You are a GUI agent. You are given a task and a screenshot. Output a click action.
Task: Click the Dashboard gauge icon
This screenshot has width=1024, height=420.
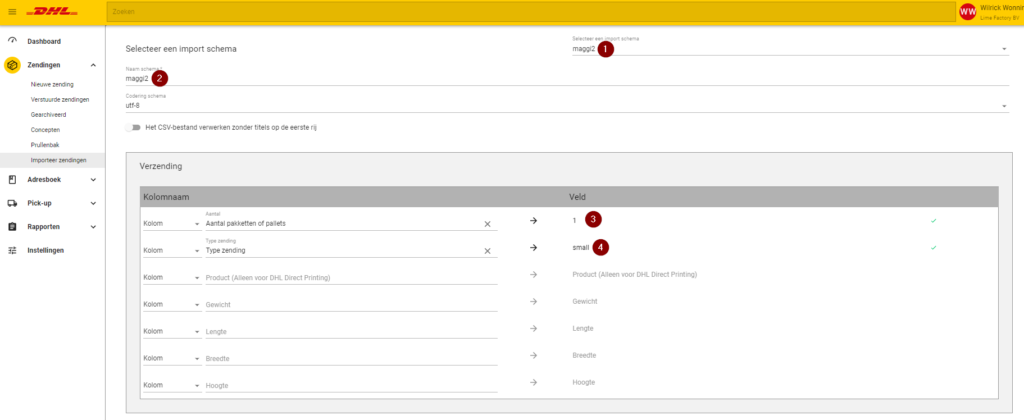pyautogui.click(x=12, y=41)
